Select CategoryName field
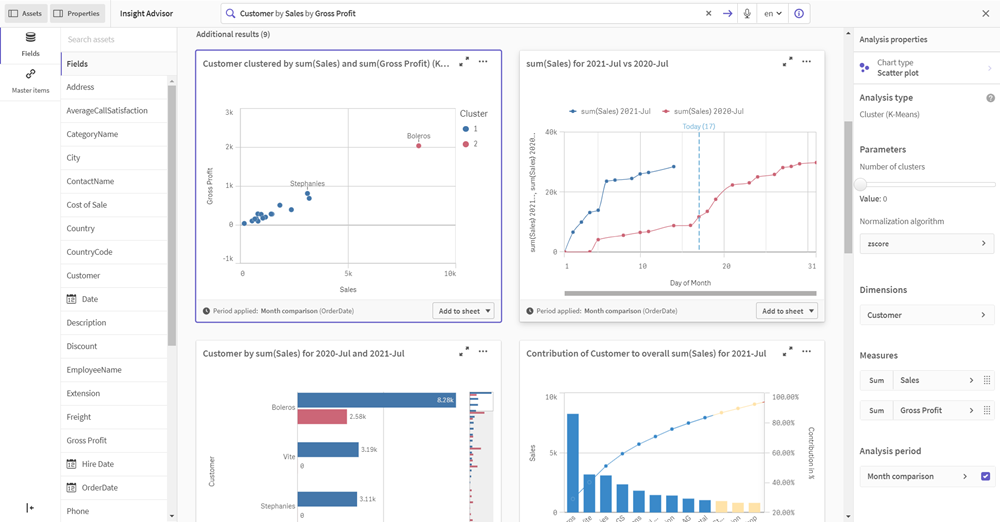The image size is (1000, 522). [x=114, y=134]
